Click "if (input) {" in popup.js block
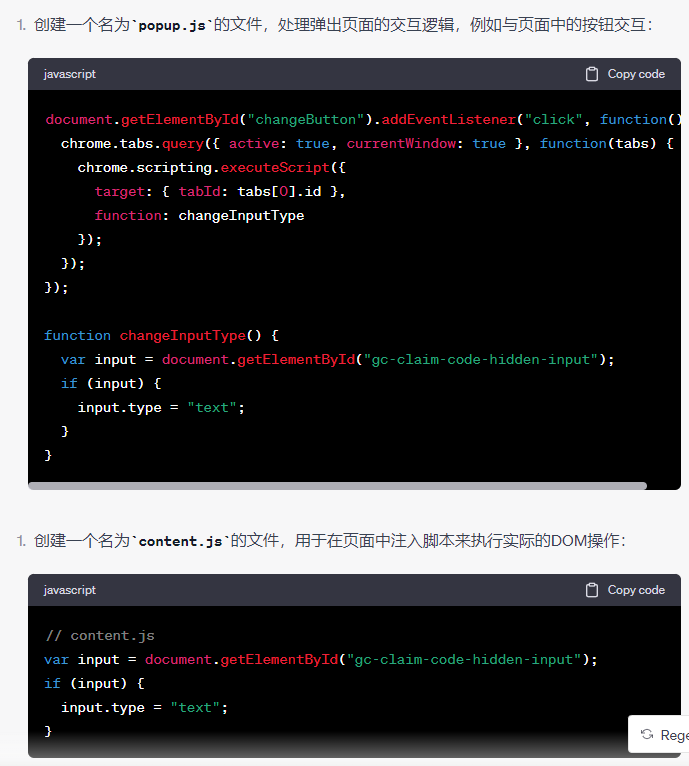Viewport: 689px width, 766px height. [111, 383]
